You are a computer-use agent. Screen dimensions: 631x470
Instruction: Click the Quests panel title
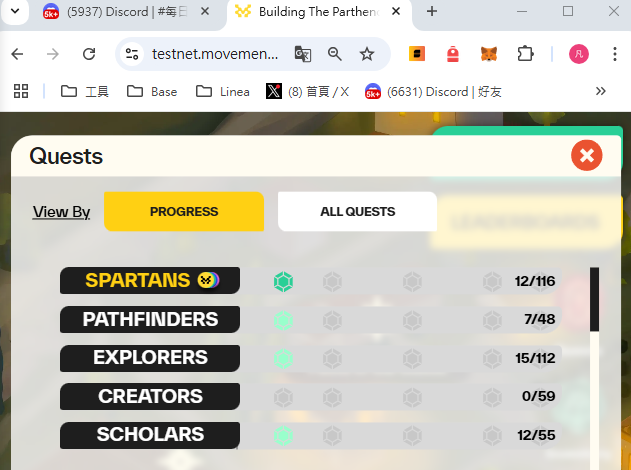pos(66,156)
